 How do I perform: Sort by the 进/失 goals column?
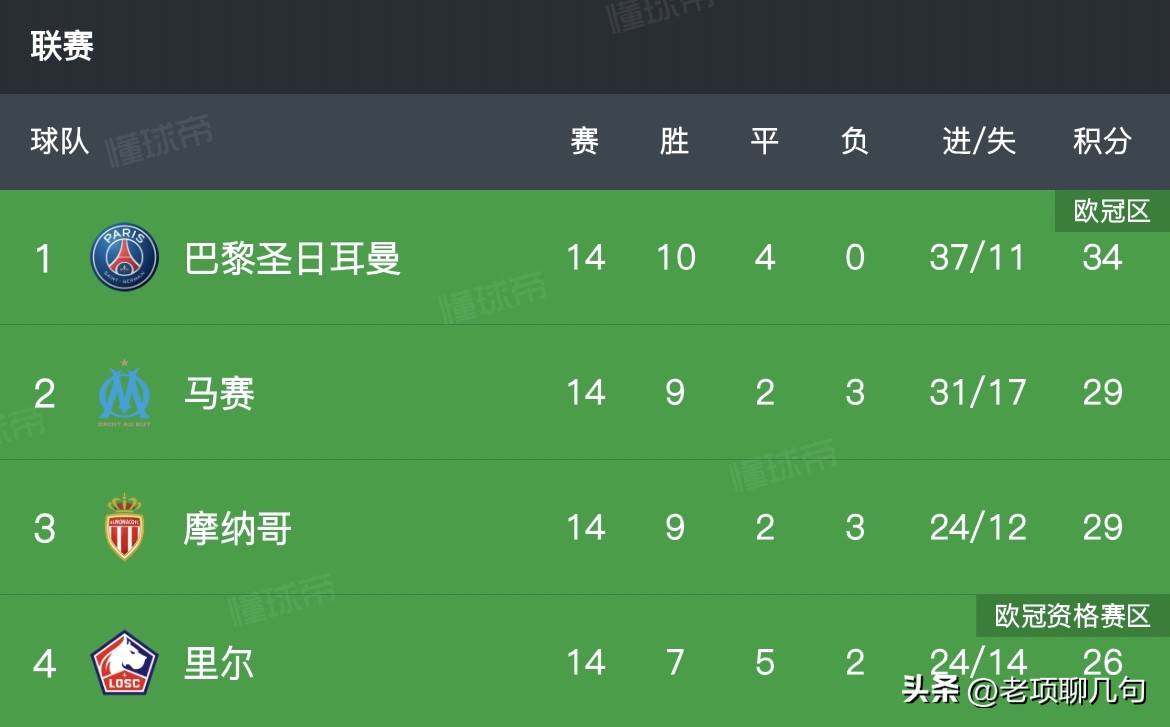975,142
